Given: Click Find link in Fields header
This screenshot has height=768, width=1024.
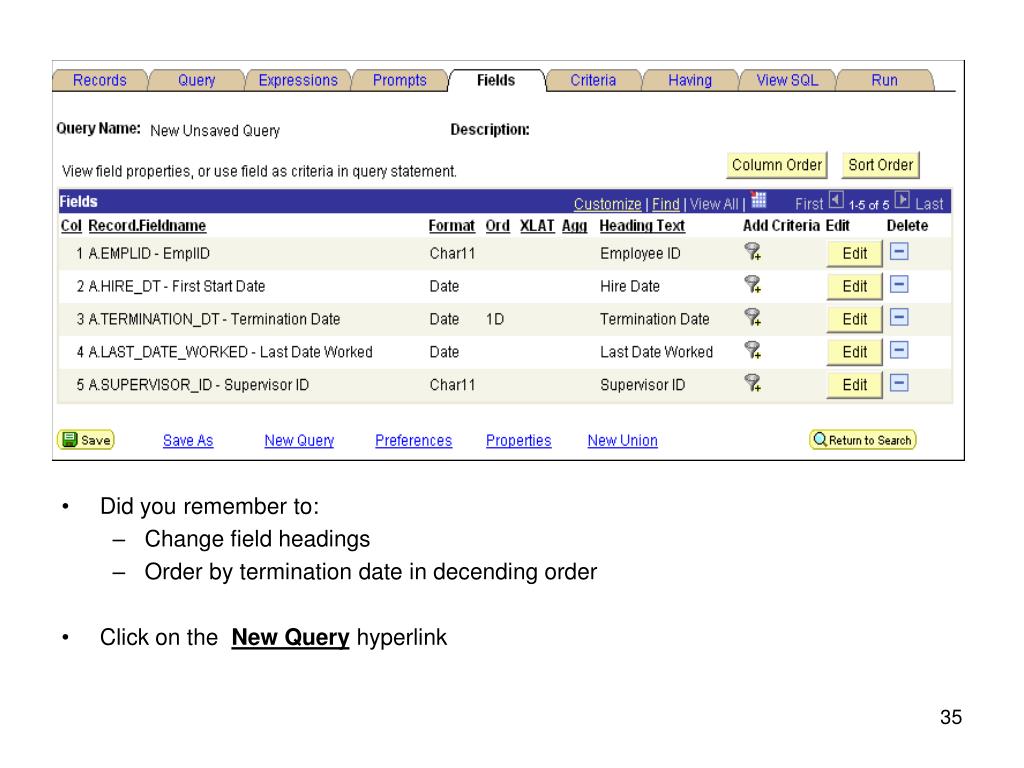Looking at the screenshot, I should (665, 204).
